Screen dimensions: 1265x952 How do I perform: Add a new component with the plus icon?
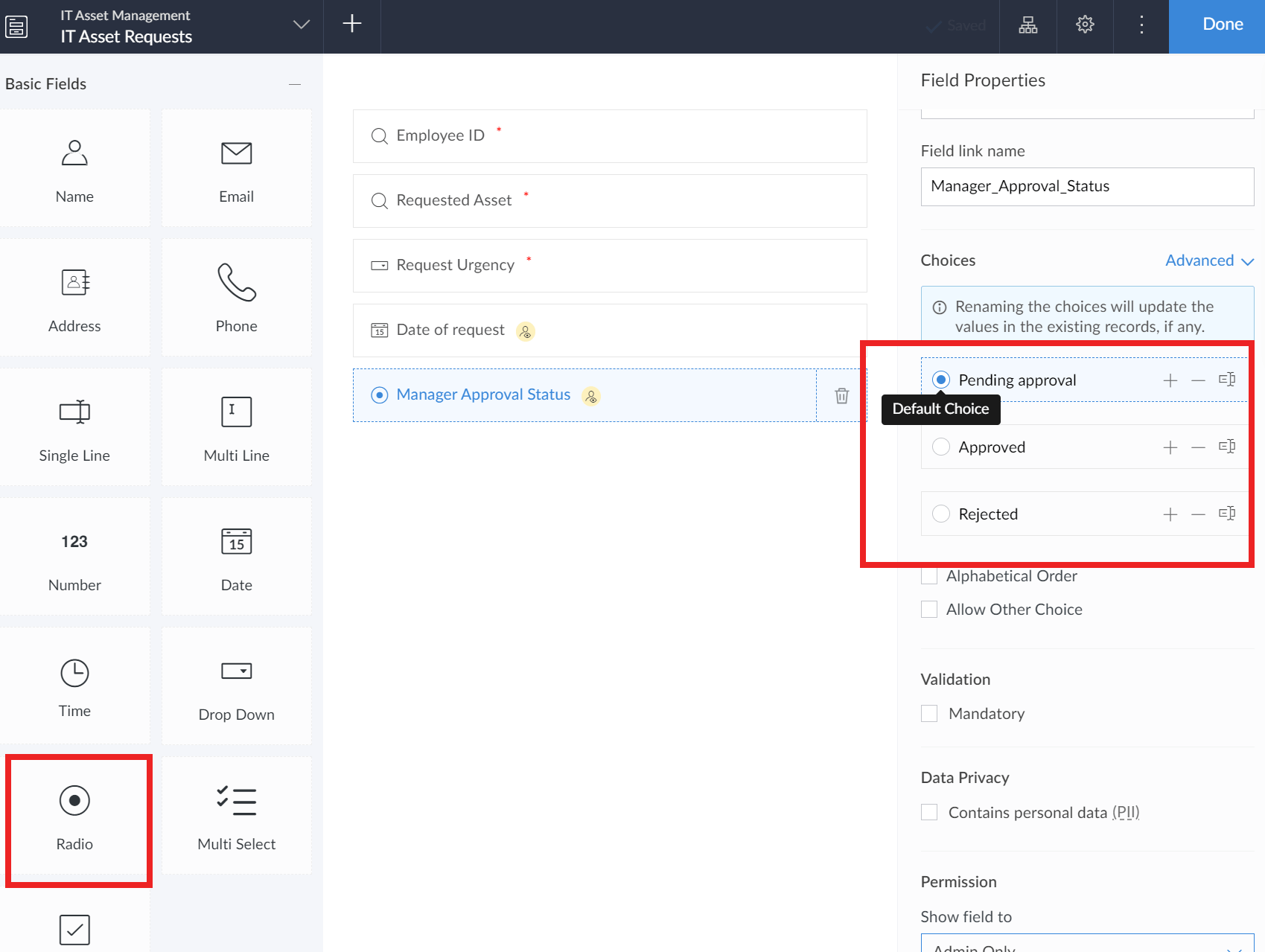tap(351, 23)
